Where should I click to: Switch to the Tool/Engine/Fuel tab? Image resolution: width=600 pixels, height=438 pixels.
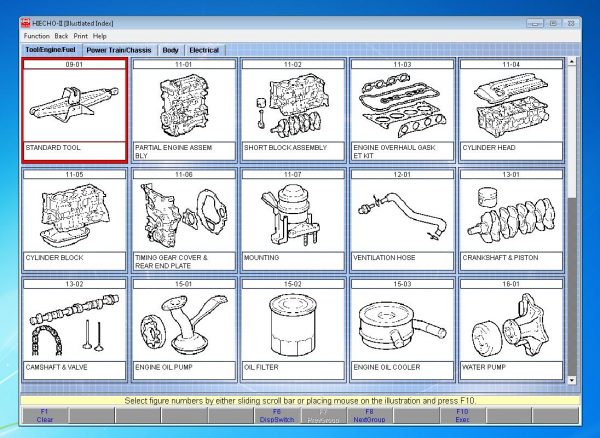pos(51,50)
